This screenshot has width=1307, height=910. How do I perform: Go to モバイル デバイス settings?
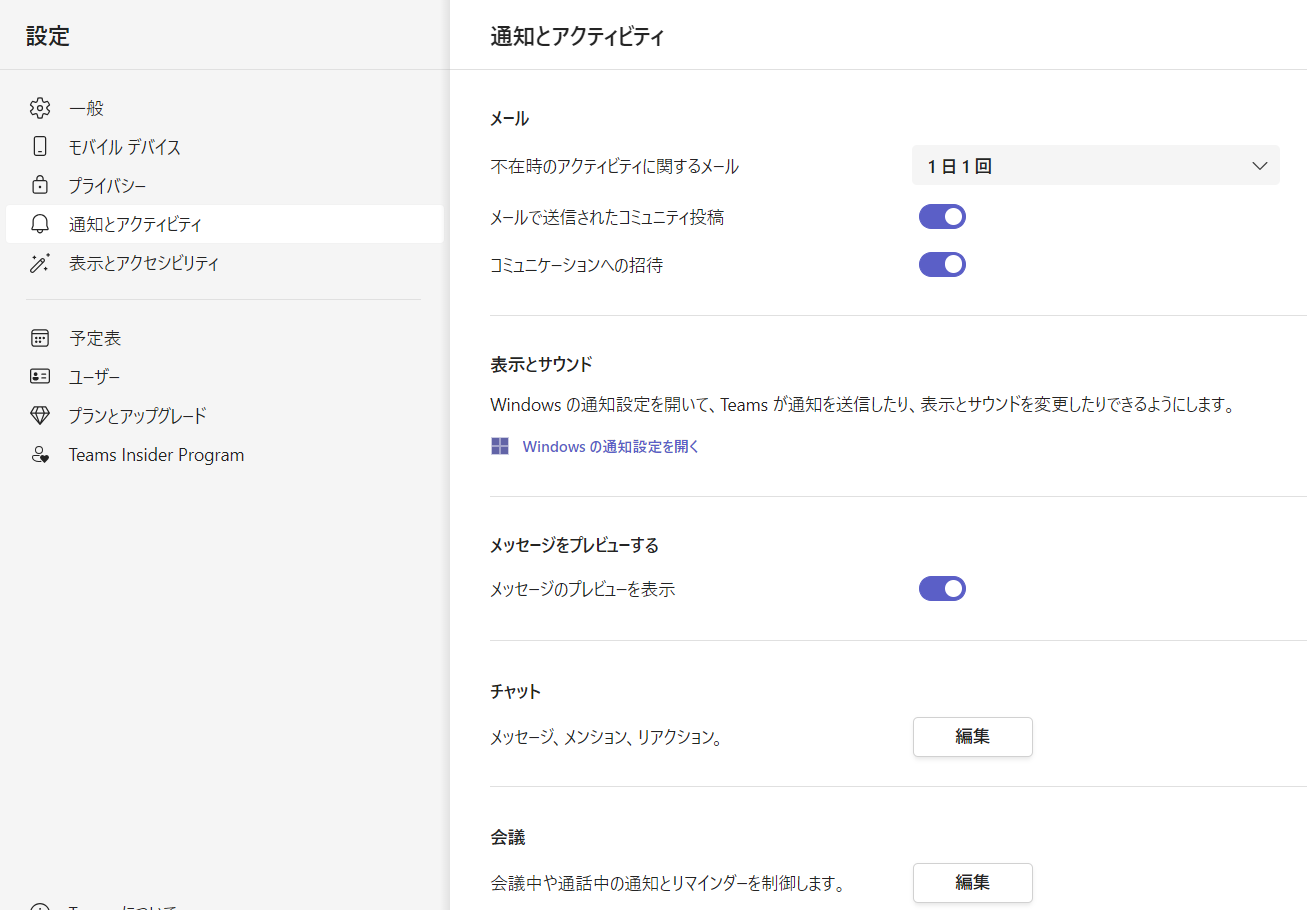pos(225,147)
